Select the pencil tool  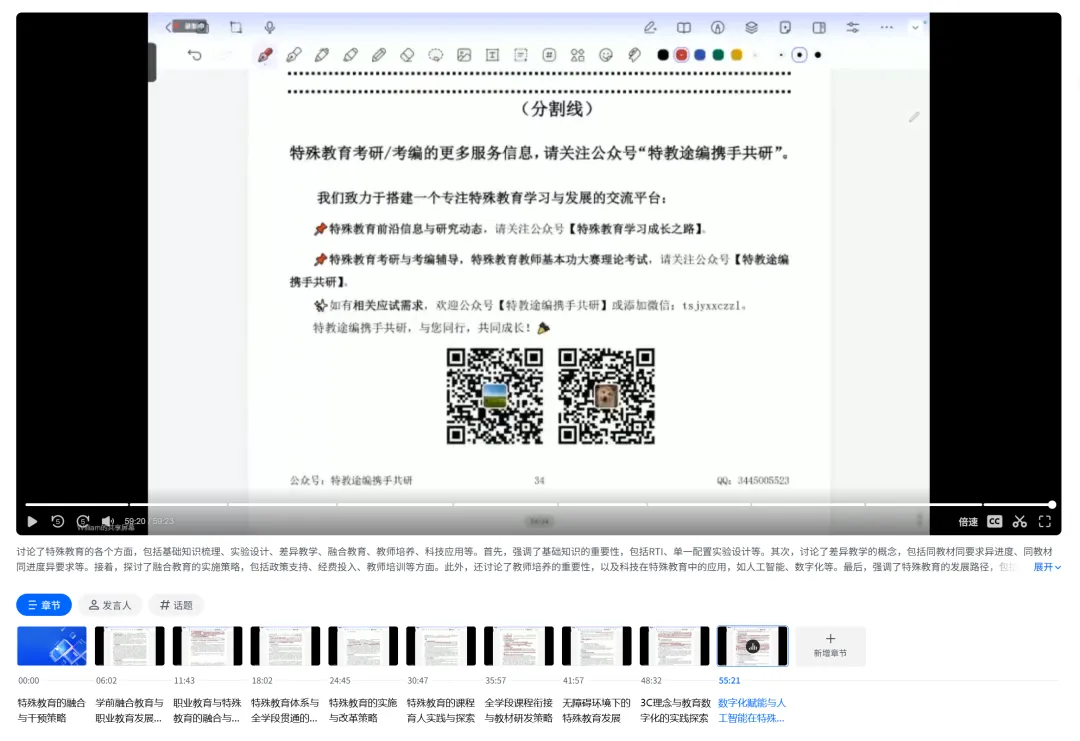point(379,55)
